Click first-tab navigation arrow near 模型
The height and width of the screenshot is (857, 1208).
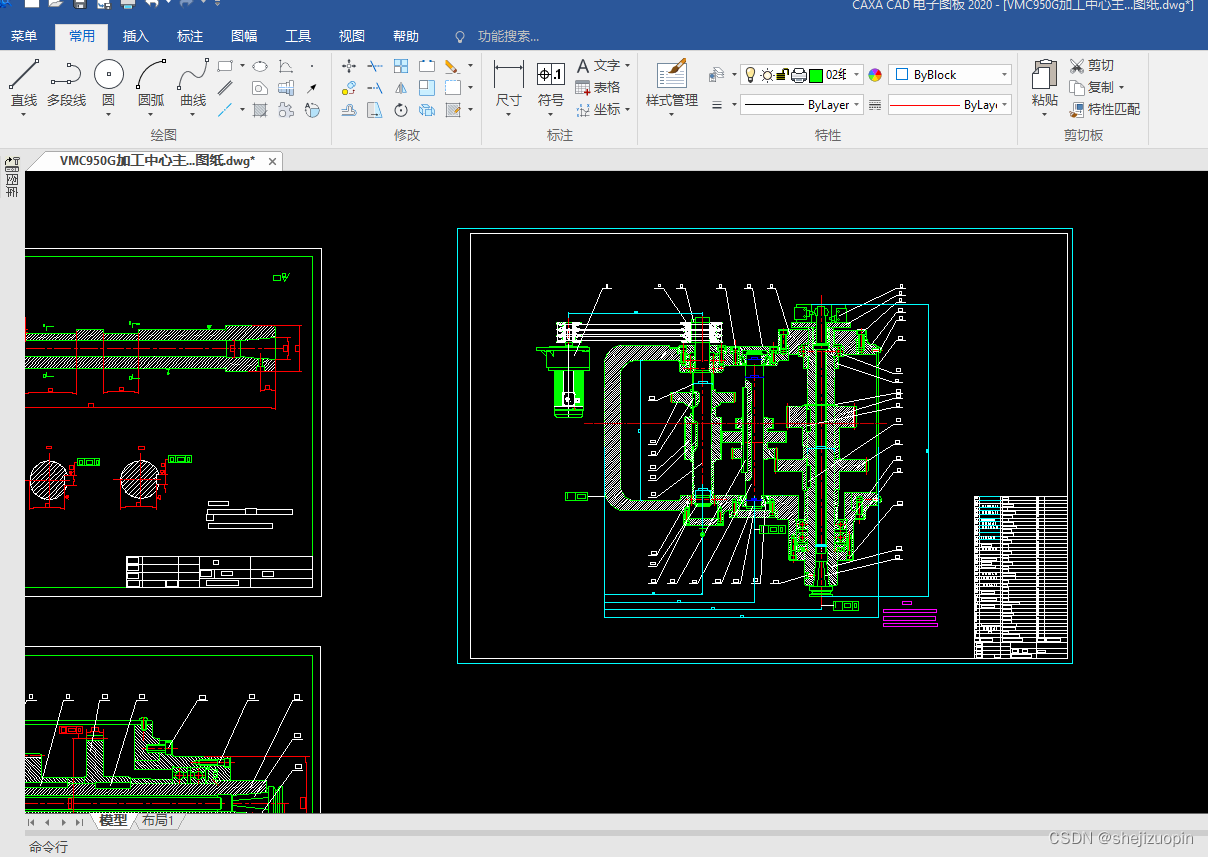point(32,822)
